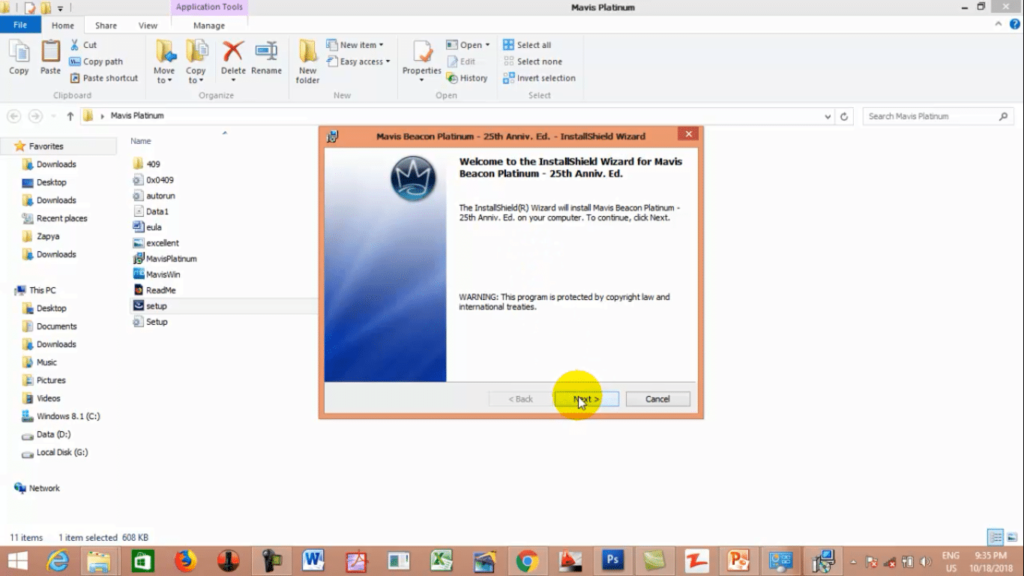Click the Properties icon in the ribbon

[422, 60]
